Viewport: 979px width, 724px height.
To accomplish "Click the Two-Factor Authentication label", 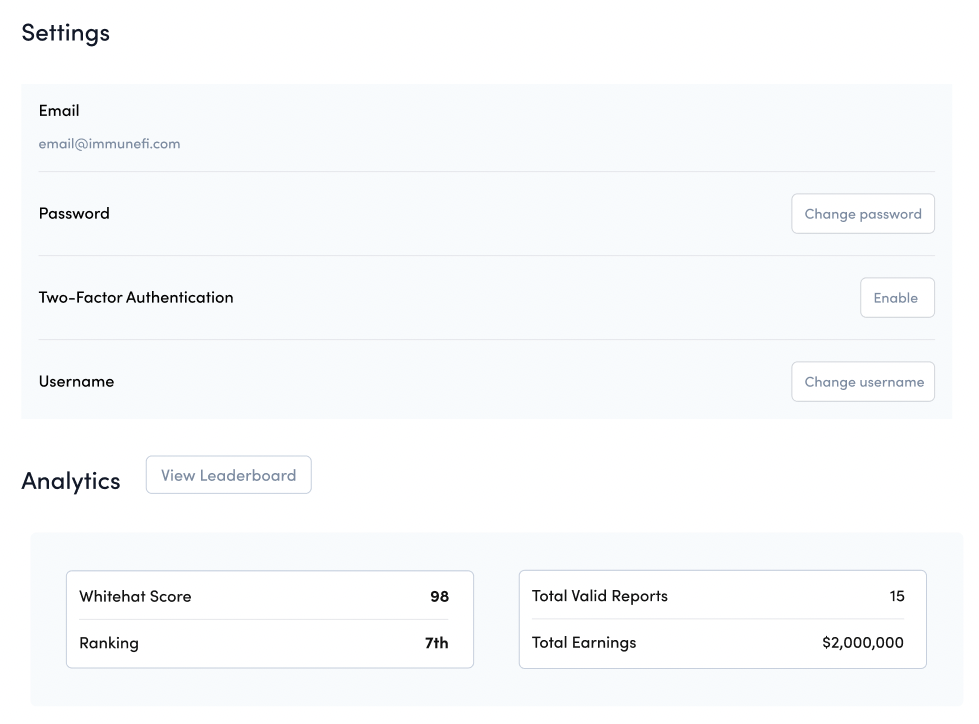I will pos(136,298).
